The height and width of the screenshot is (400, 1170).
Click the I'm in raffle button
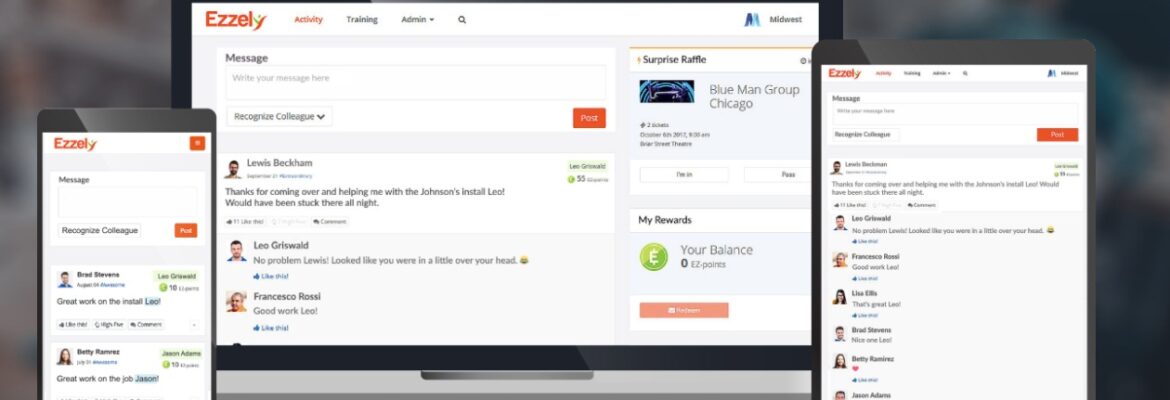coord(684,175)
